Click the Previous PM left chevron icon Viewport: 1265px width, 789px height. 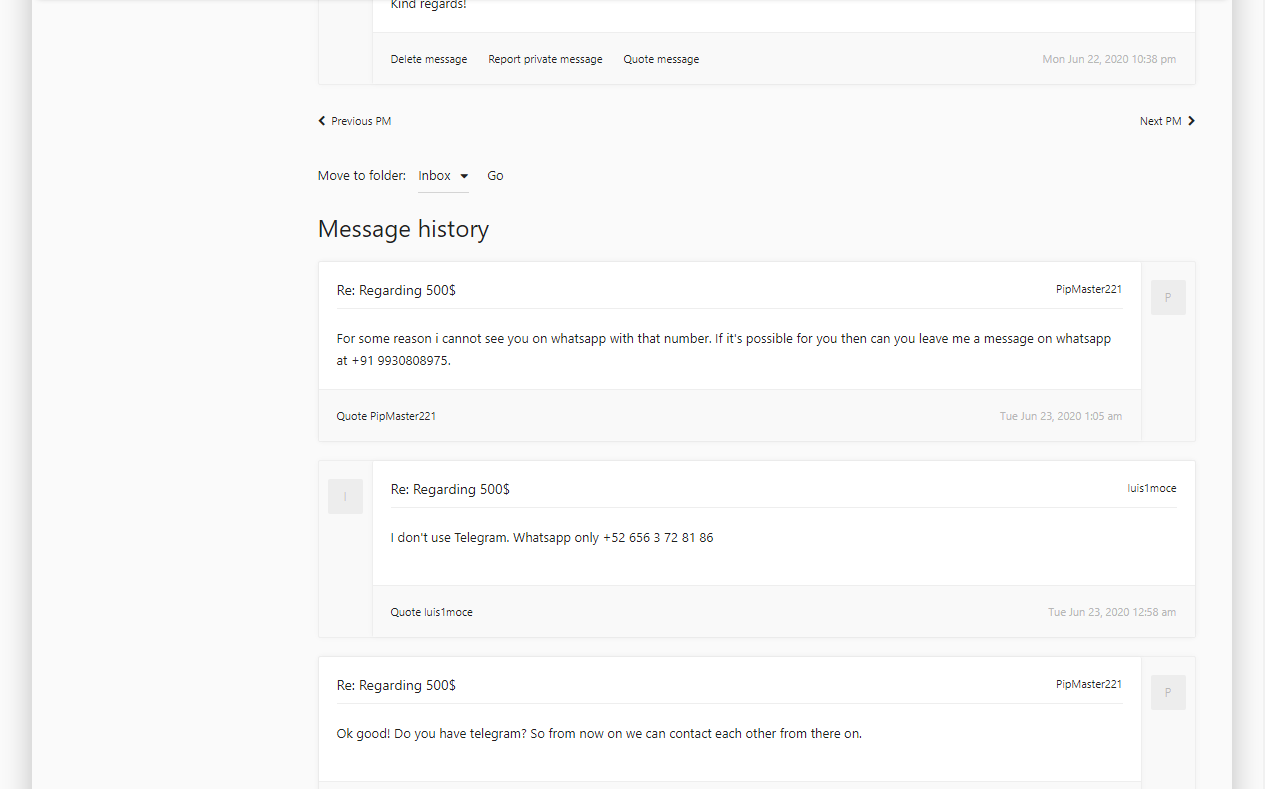coord(322,121)
